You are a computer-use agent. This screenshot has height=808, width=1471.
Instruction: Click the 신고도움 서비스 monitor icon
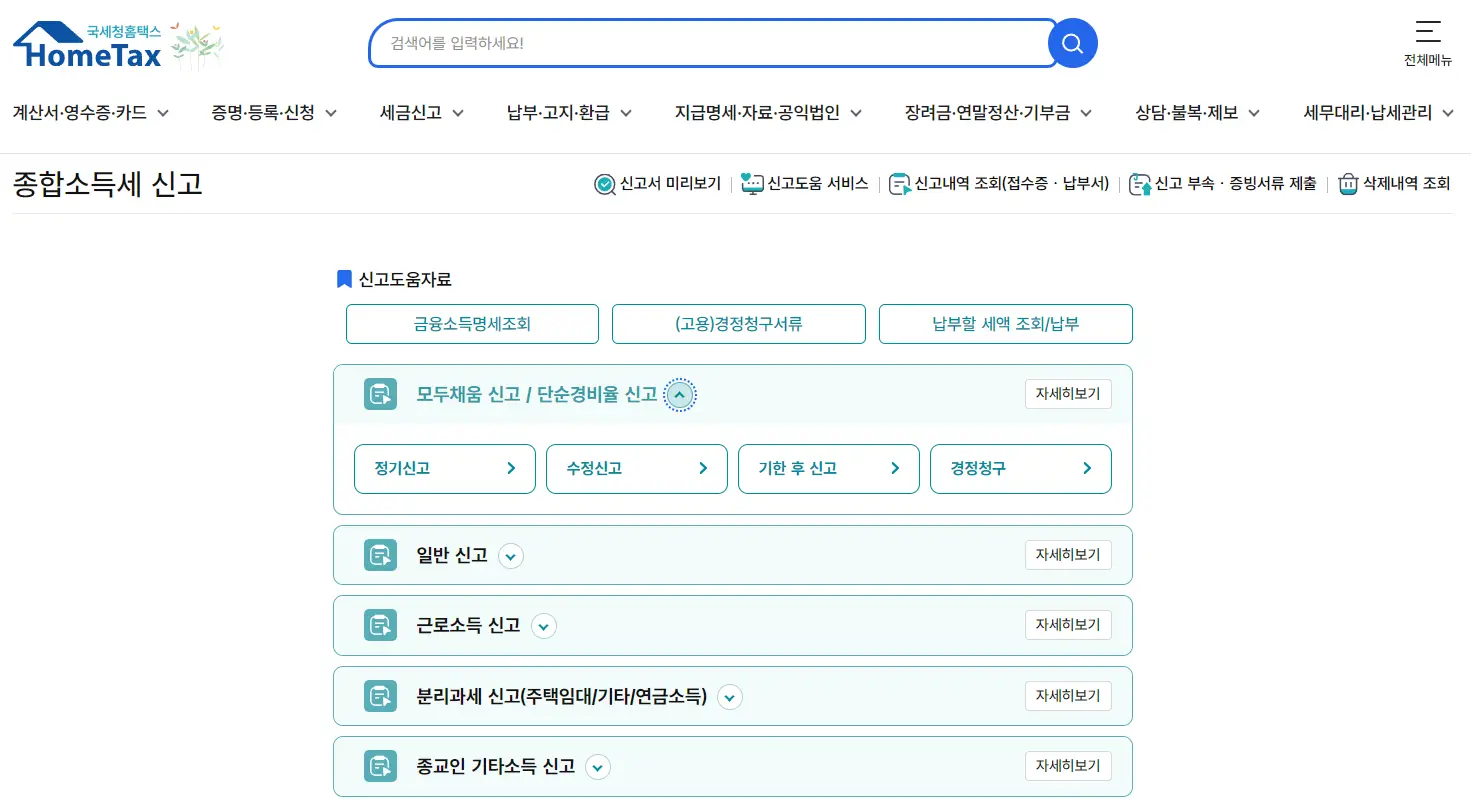pyautogui.click(x=751, y=183)
